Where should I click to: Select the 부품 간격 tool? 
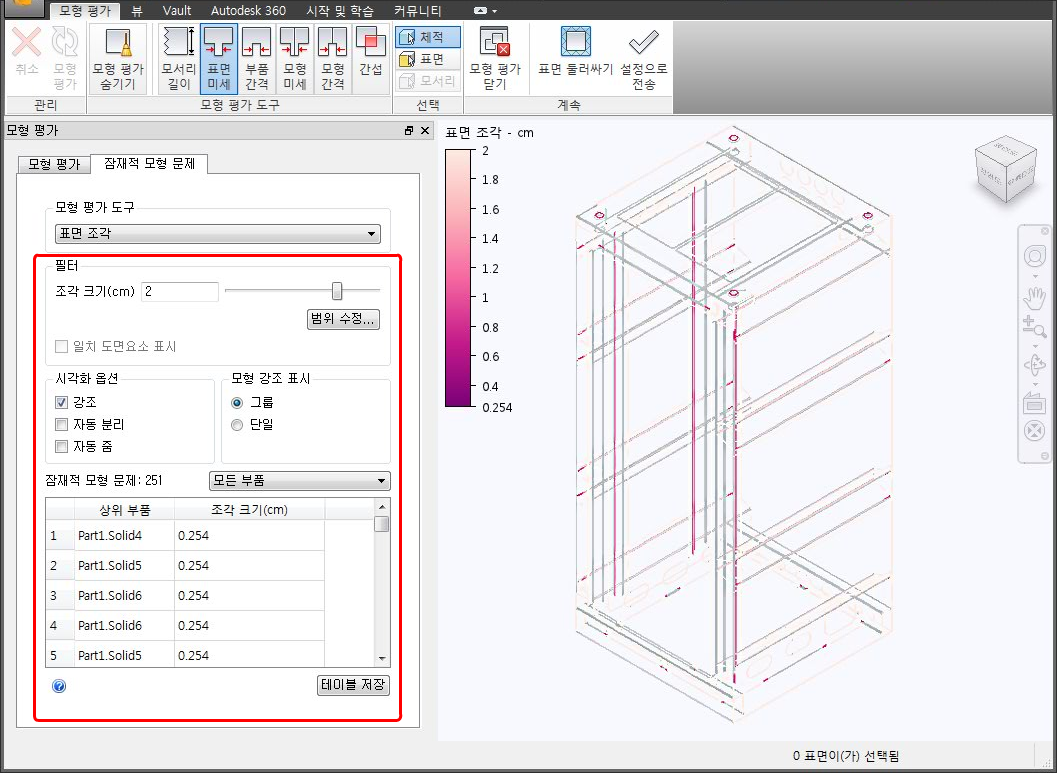(x=256, y=59)
